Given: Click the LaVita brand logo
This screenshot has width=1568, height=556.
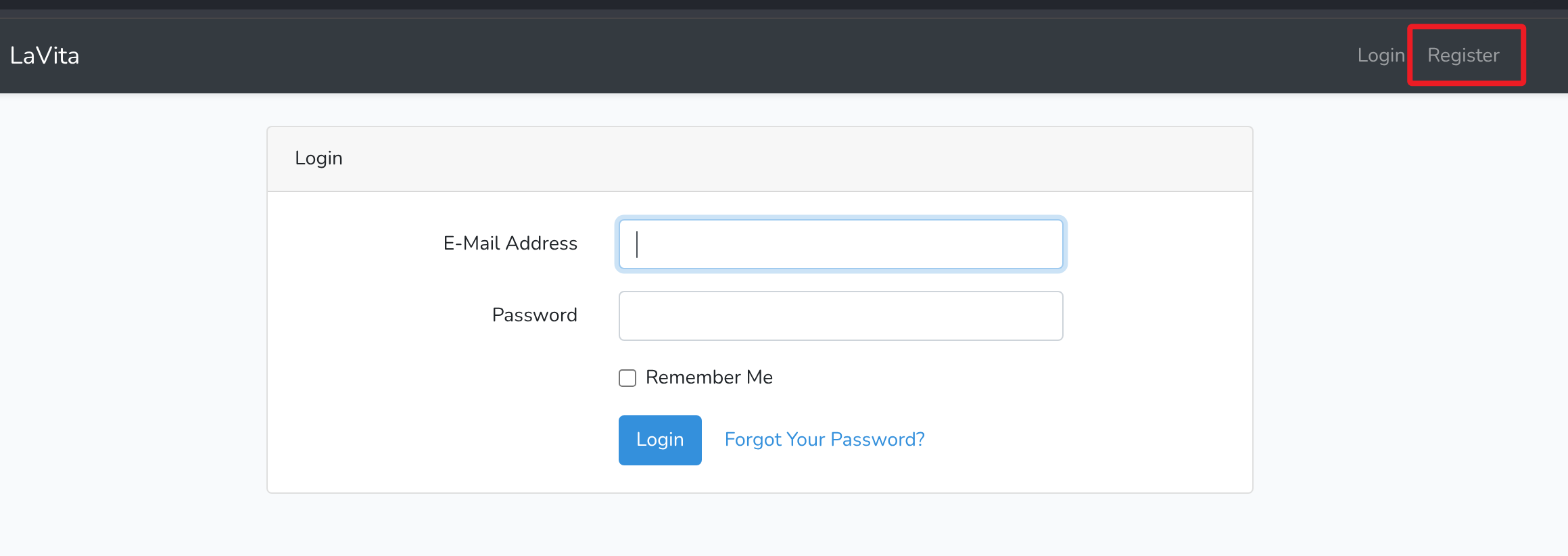Looking at the screenshot, I should tap(45, 55).
